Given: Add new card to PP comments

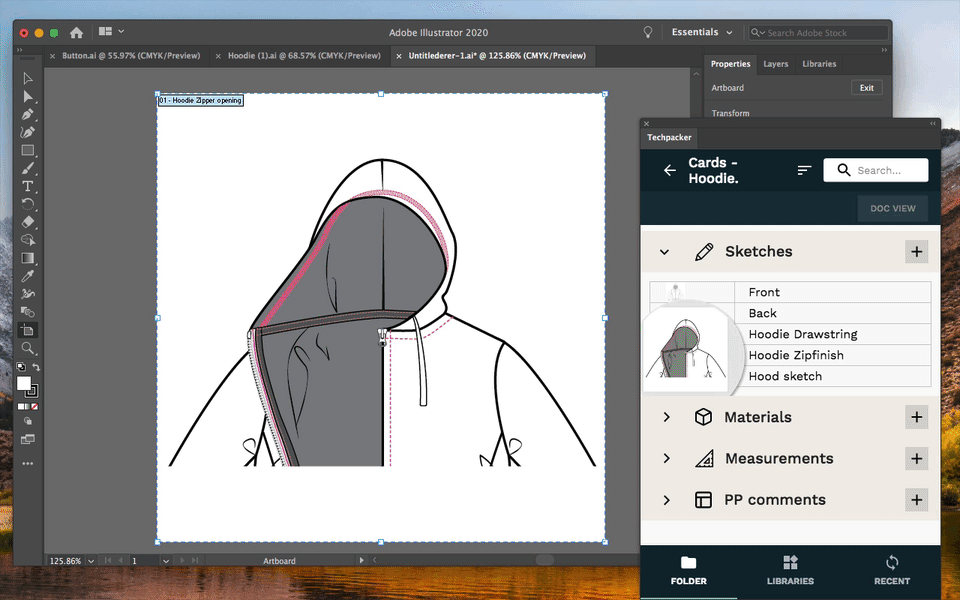Looking at the screenshot, I should point(917,500).
